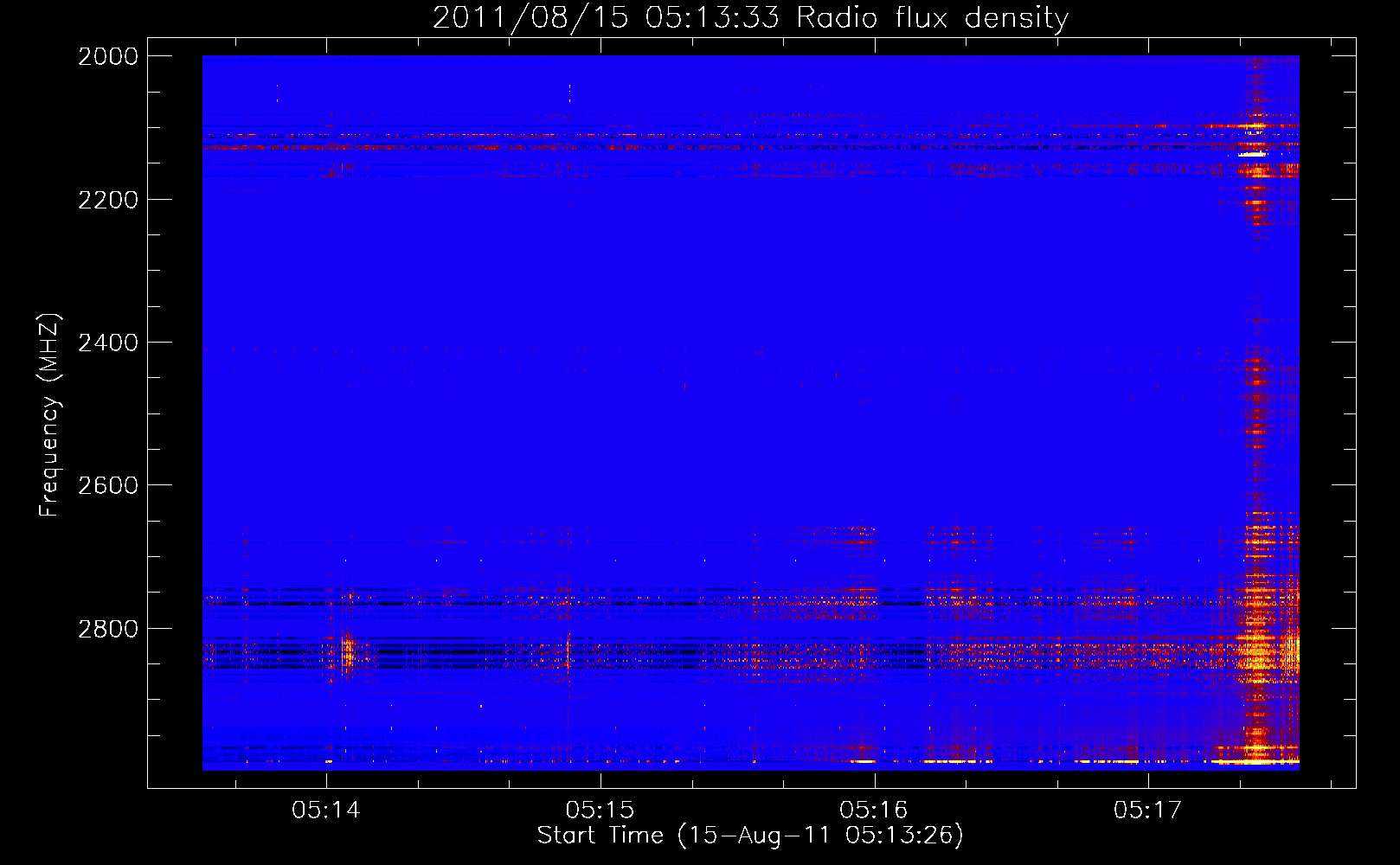Select the 2400 frequency tick label

pyautogui.click(x=108, y=343)
